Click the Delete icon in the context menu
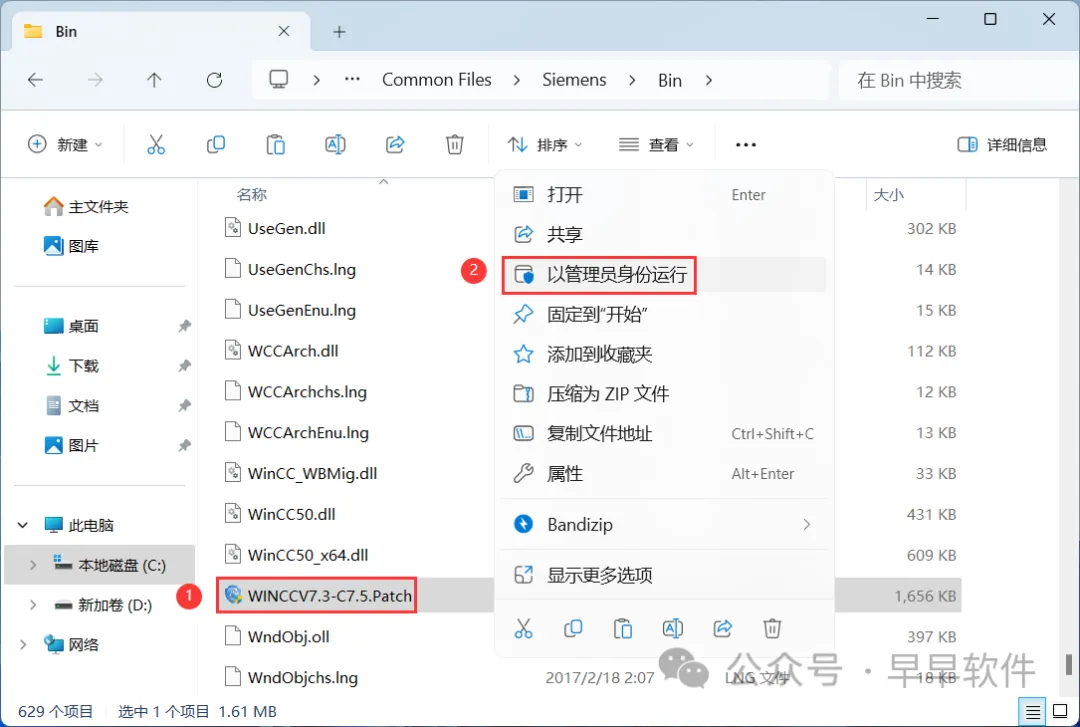The image size is (1080, 727). coord(772,628)
